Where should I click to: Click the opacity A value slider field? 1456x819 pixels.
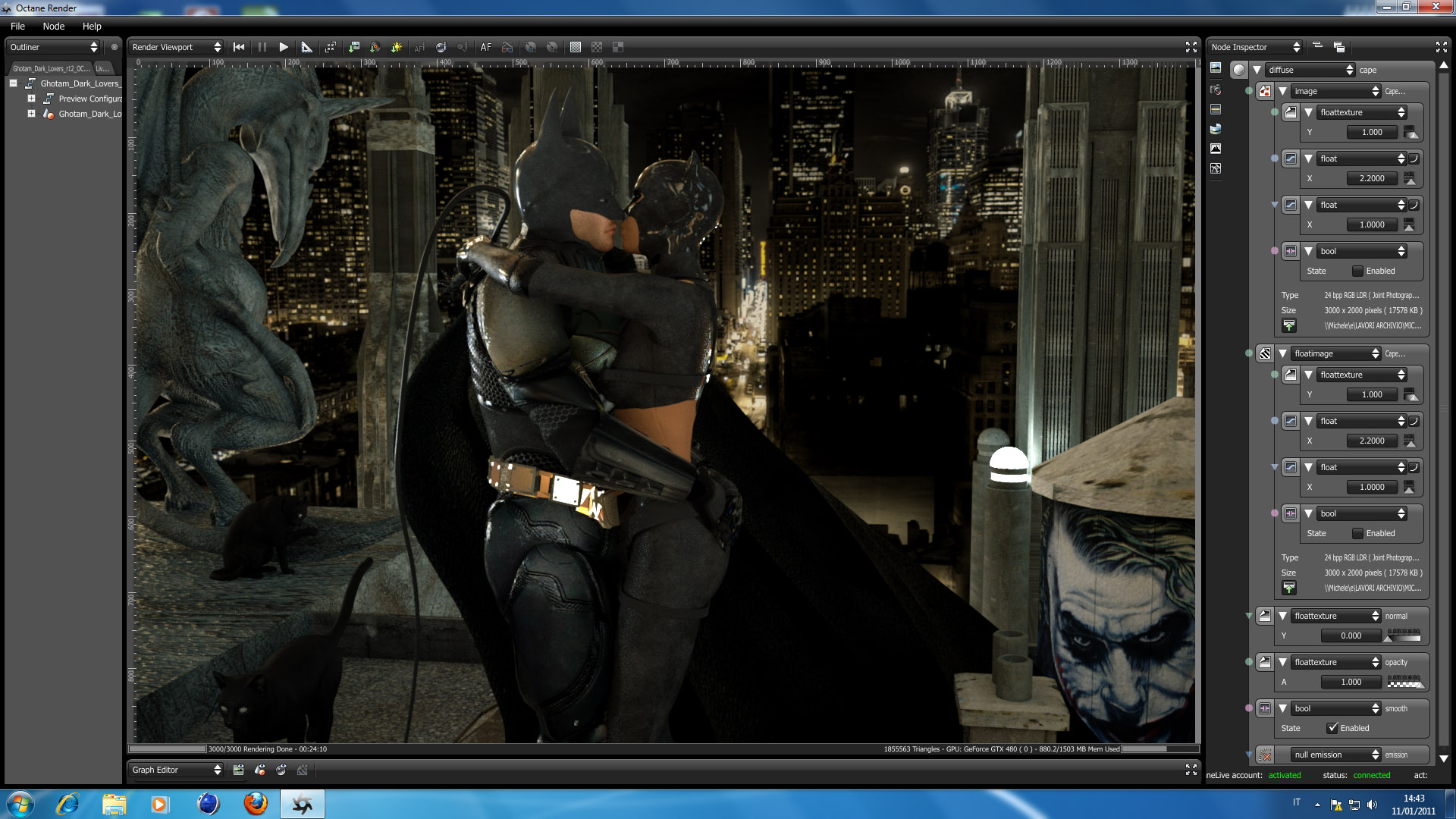coord(1351,682)
